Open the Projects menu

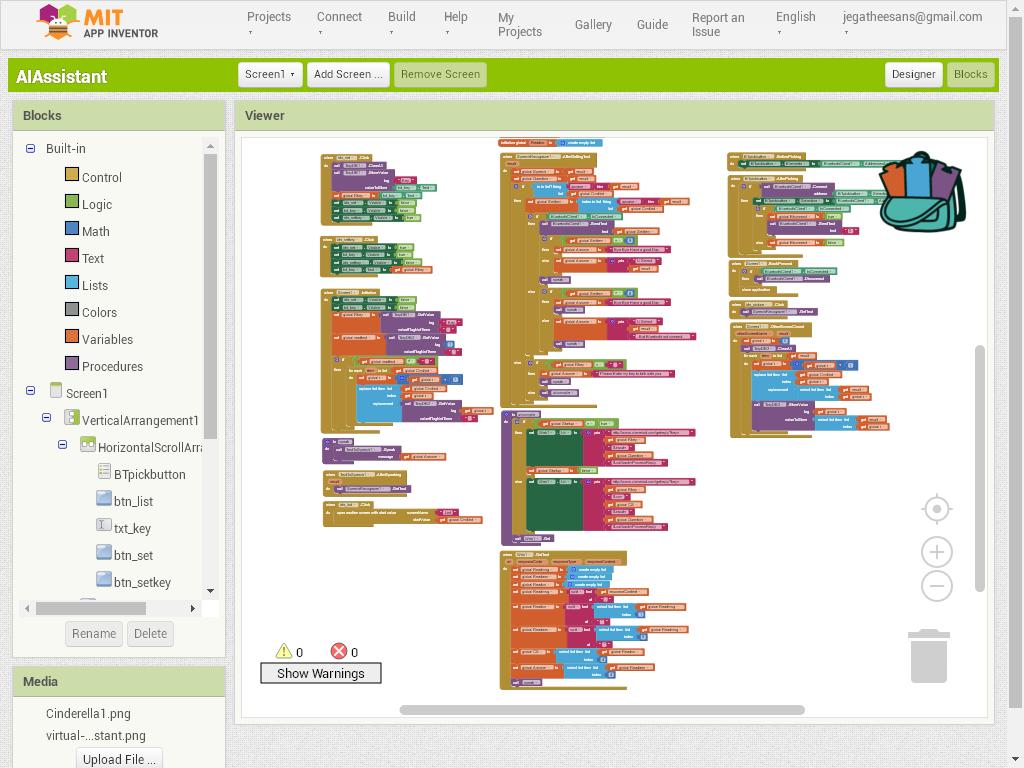coord(268,22)
